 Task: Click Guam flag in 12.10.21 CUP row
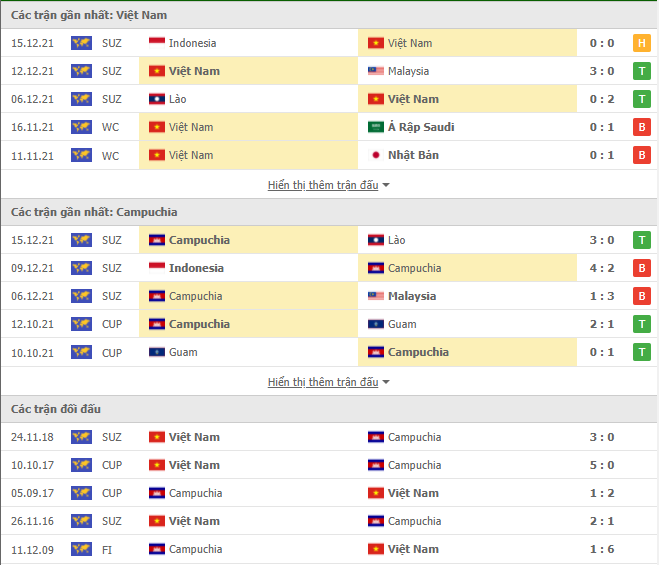pos(376,324)
